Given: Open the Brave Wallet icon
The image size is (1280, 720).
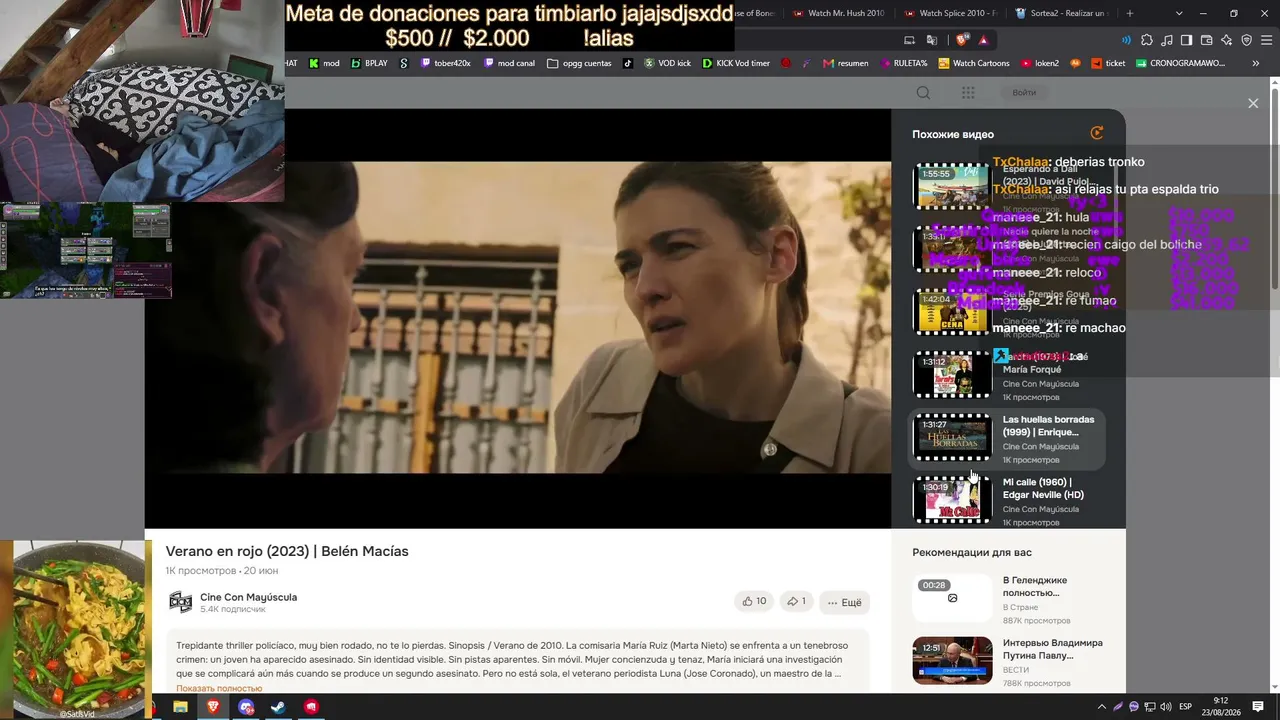Looking at the screenshot, I should pos(1207,40).
